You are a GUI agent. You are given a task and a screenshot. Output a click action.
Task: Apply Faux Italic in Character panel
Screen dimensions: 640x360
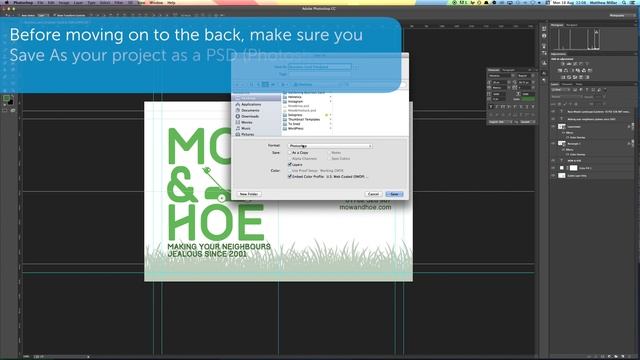pos(496,107)
